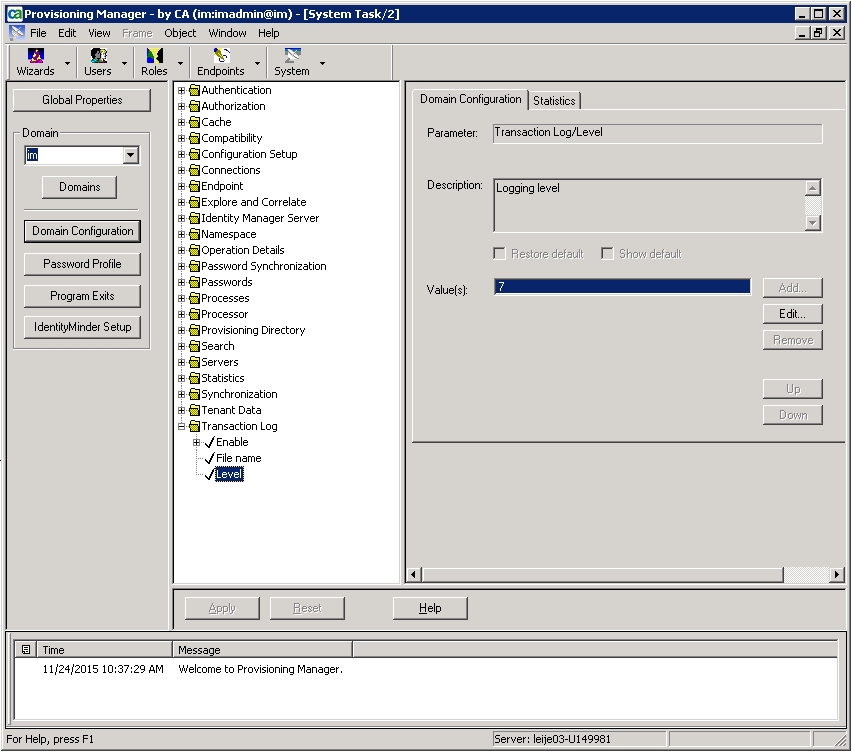This screenshot has height=752, width=852.
Task: Click the System toolbar icon
Action: point(292,56)
